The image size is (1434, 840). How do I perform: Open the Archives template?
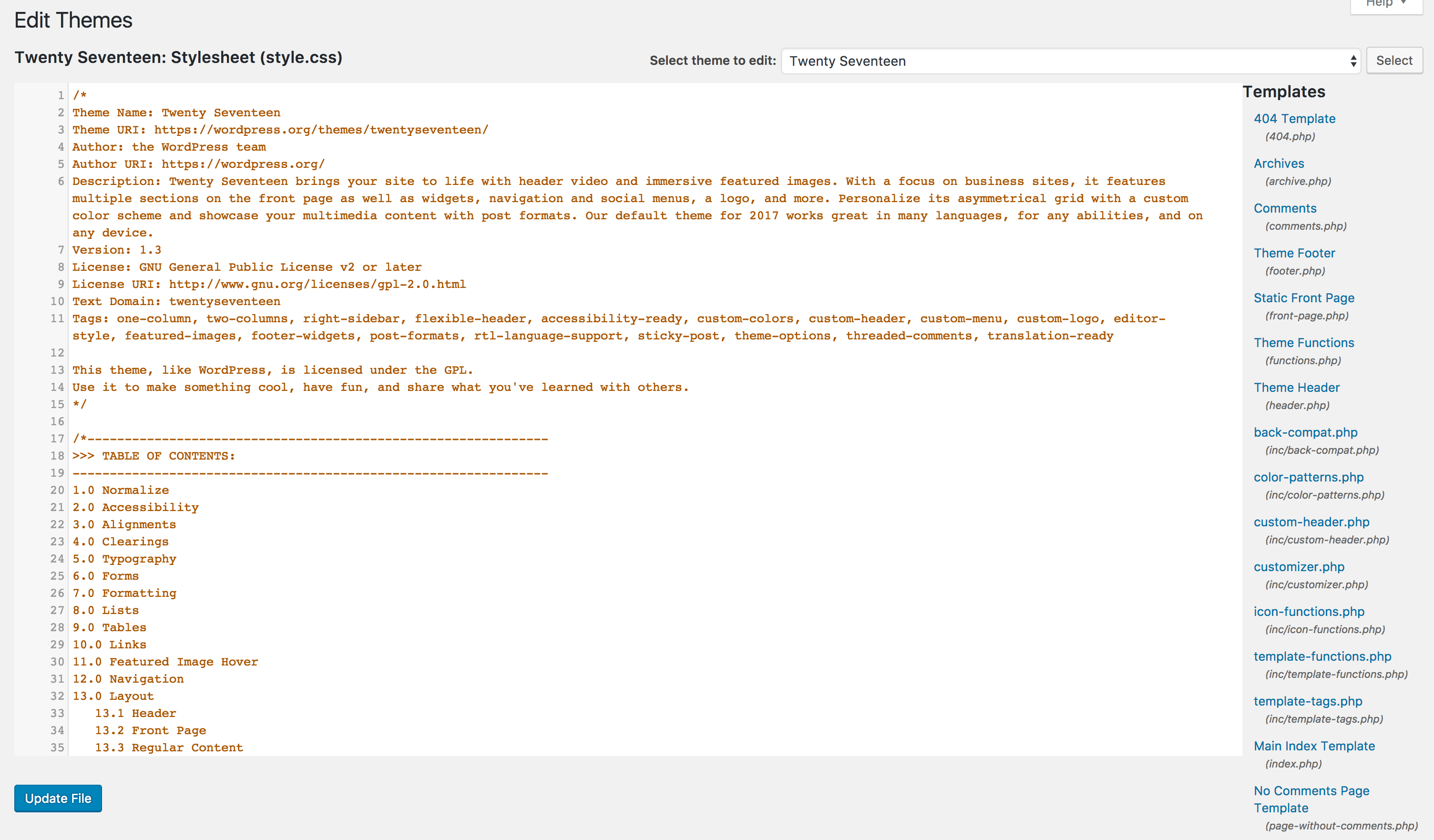click(x=1279, y=164)
